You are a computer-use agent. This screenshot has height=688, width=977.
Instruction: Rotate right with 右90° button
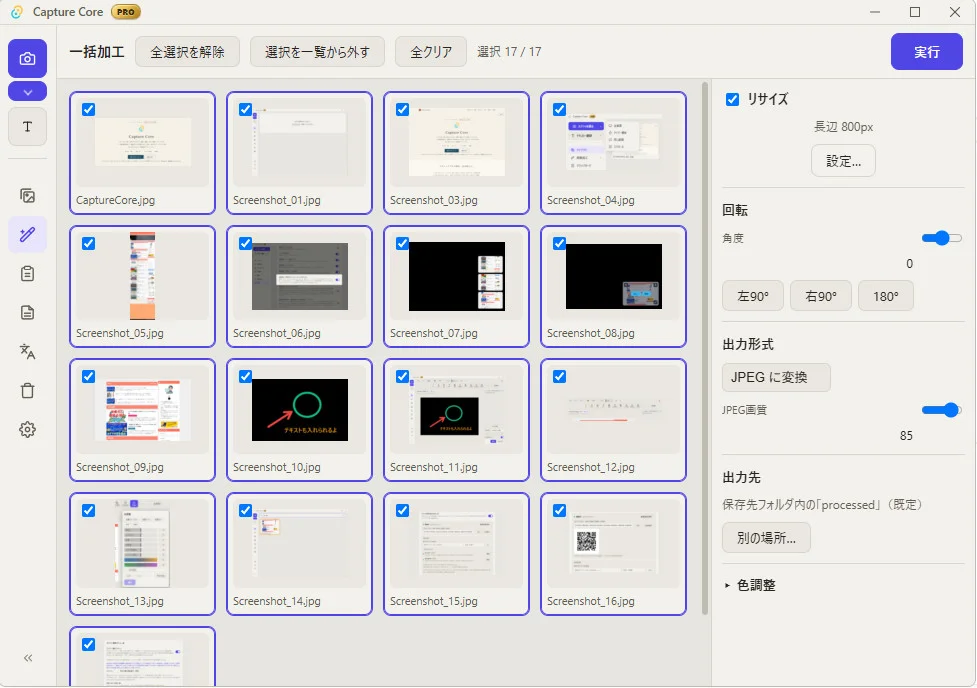click(821, 296)
